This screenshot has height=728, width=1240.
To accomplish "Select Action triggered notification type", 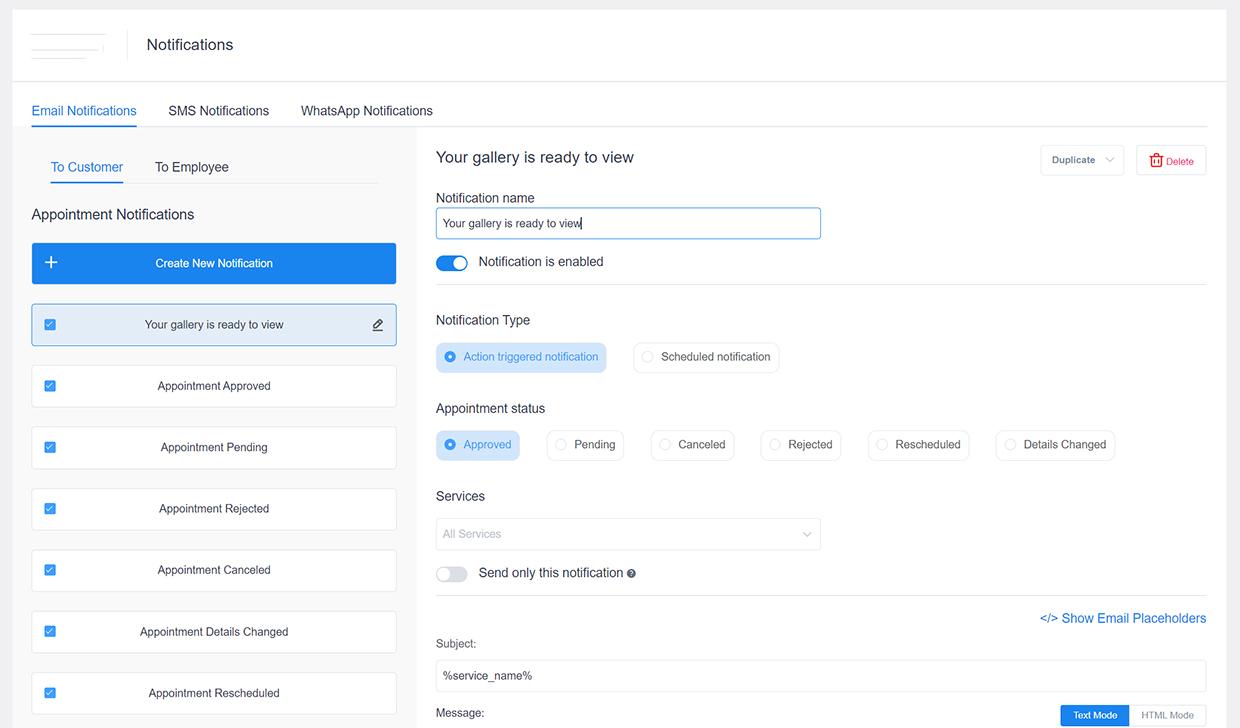I will click(521, 357).
